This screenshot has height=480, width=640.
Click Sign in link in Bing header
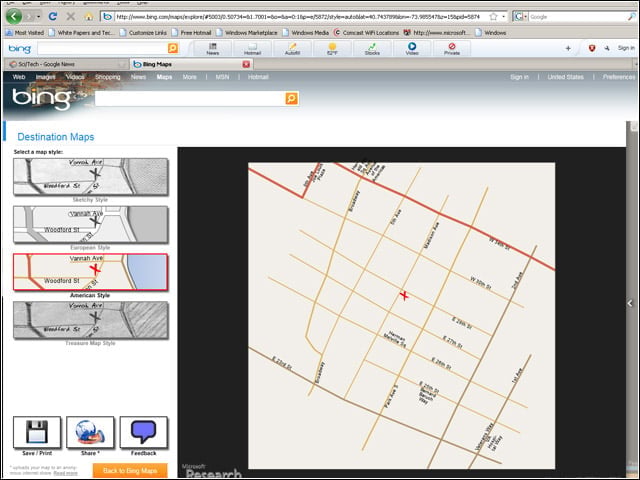519,77
